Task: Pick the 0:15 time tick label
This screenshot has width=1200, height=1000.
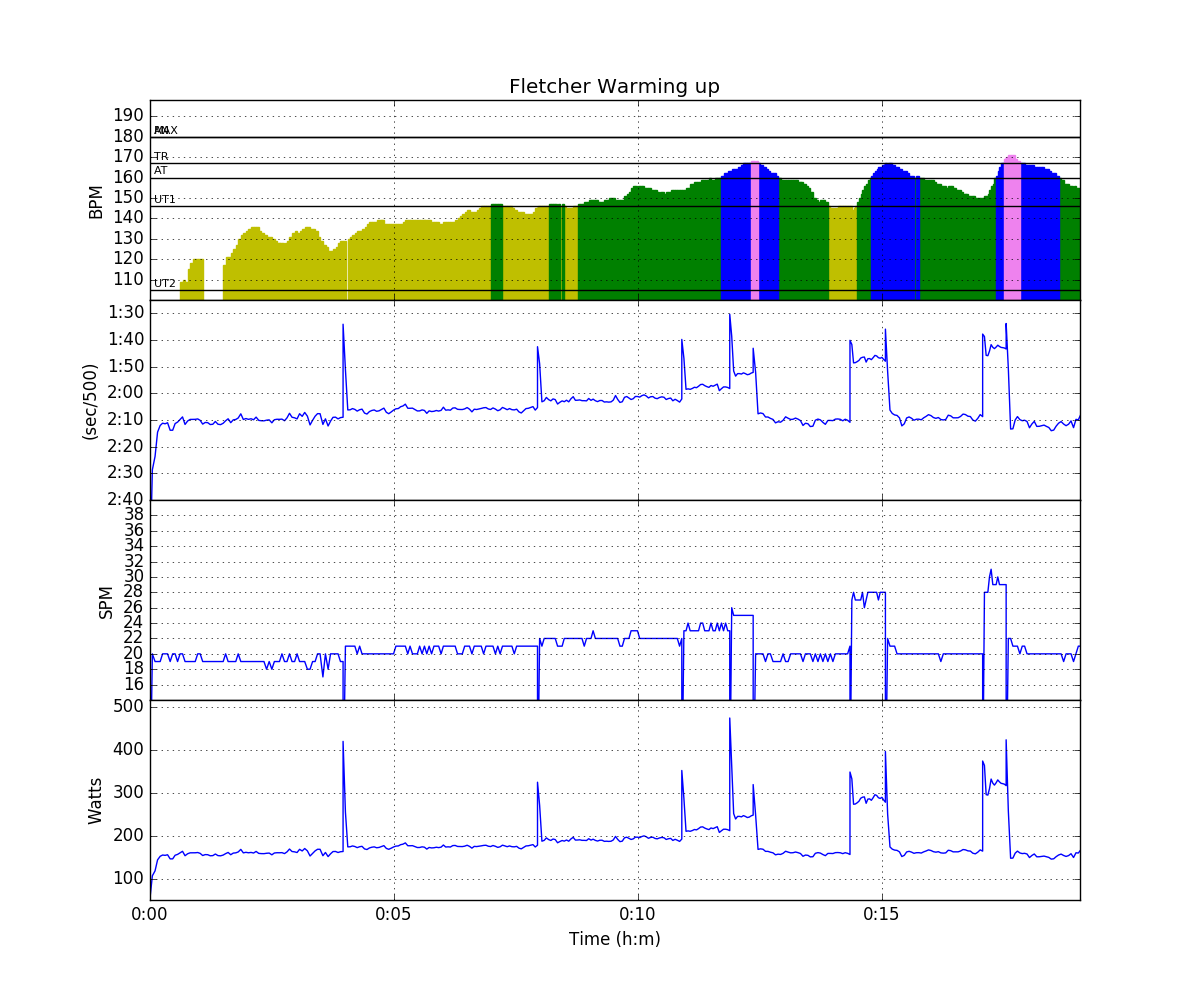Action: coord(882,914)
